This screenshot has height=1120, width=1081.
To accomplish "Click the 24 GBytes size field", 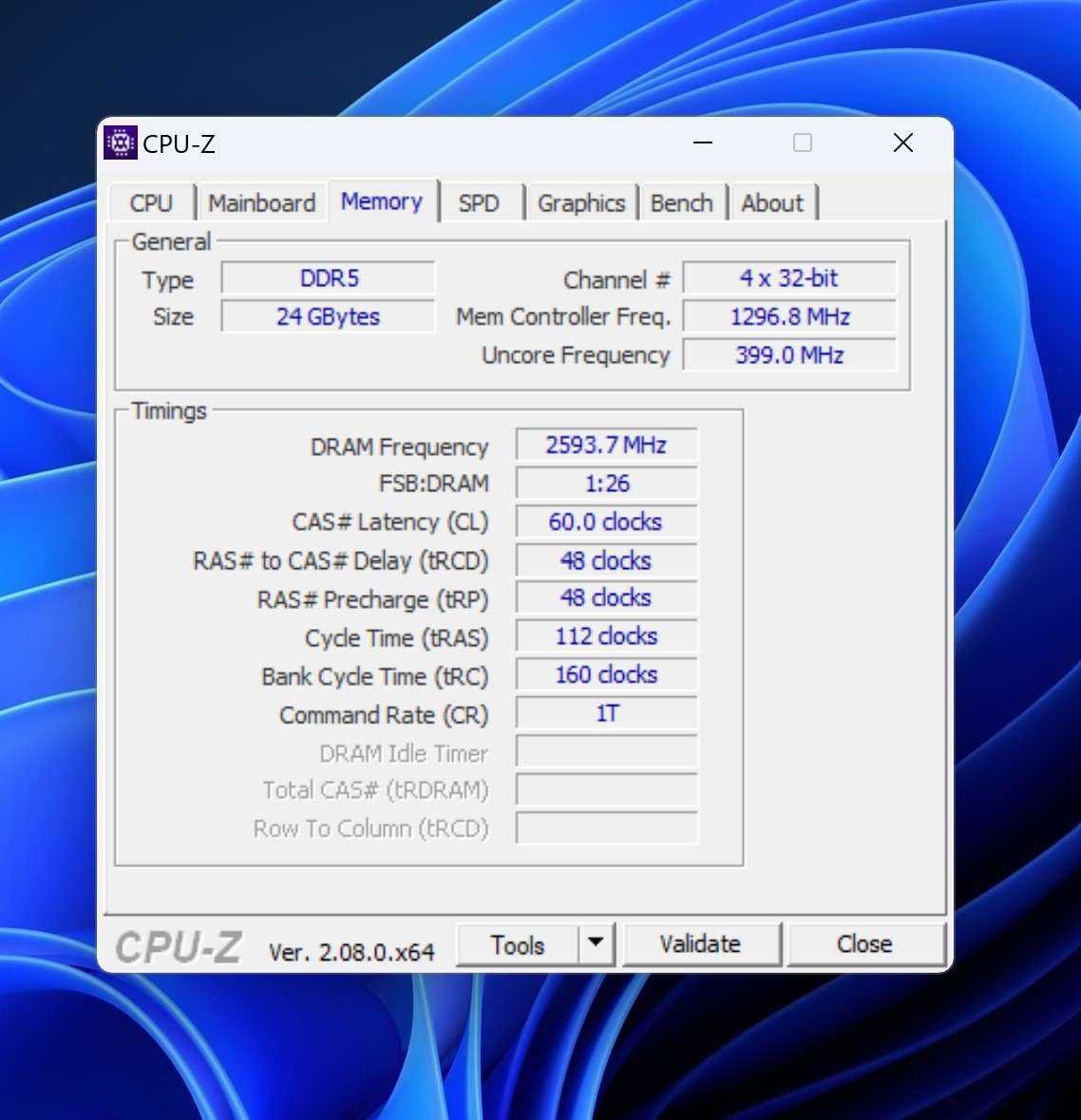I will point(329,316).
